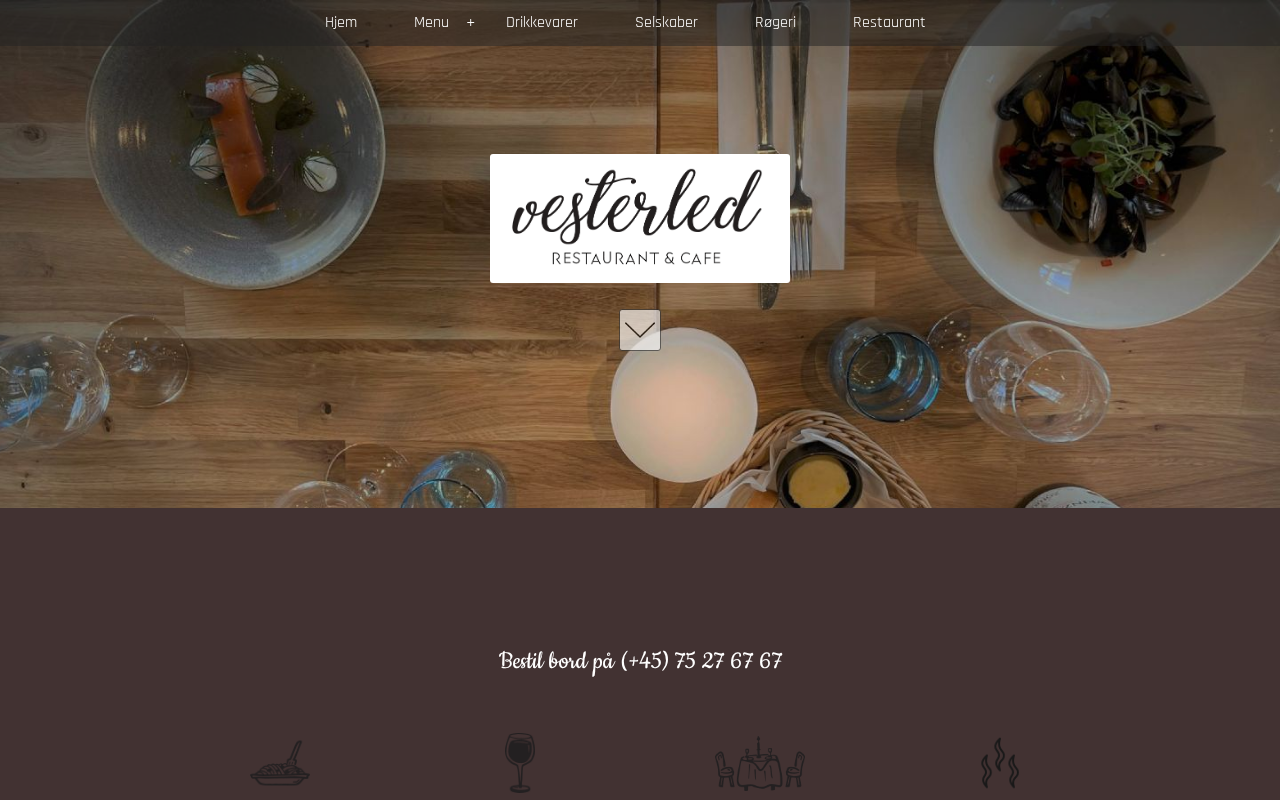Click the Vesterled Restaurant & Cafe logo
Viewport: 1280px width, 800px height.
pos(640,218)
